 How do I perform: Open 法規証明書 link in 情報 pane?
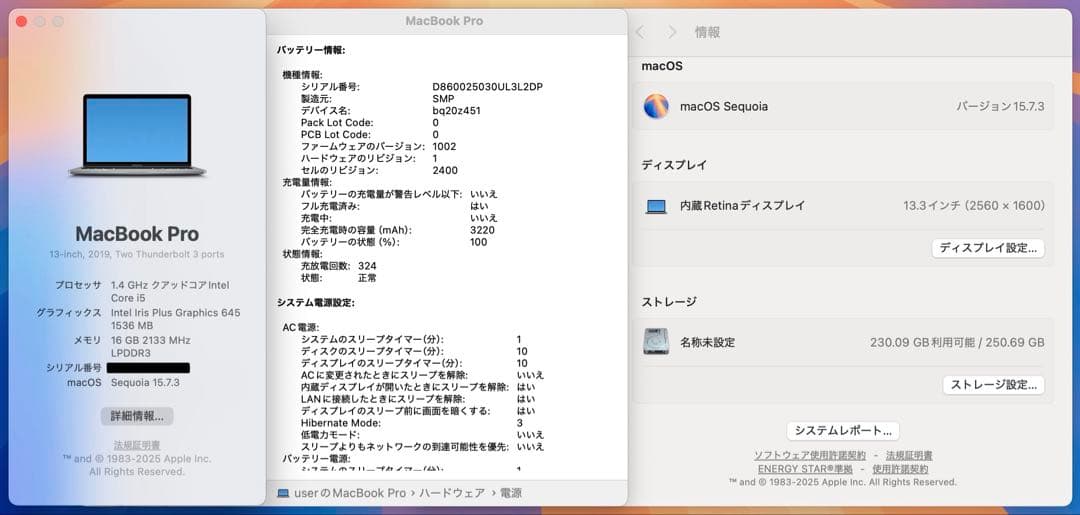pyautogui.click(x=909, y=455)
